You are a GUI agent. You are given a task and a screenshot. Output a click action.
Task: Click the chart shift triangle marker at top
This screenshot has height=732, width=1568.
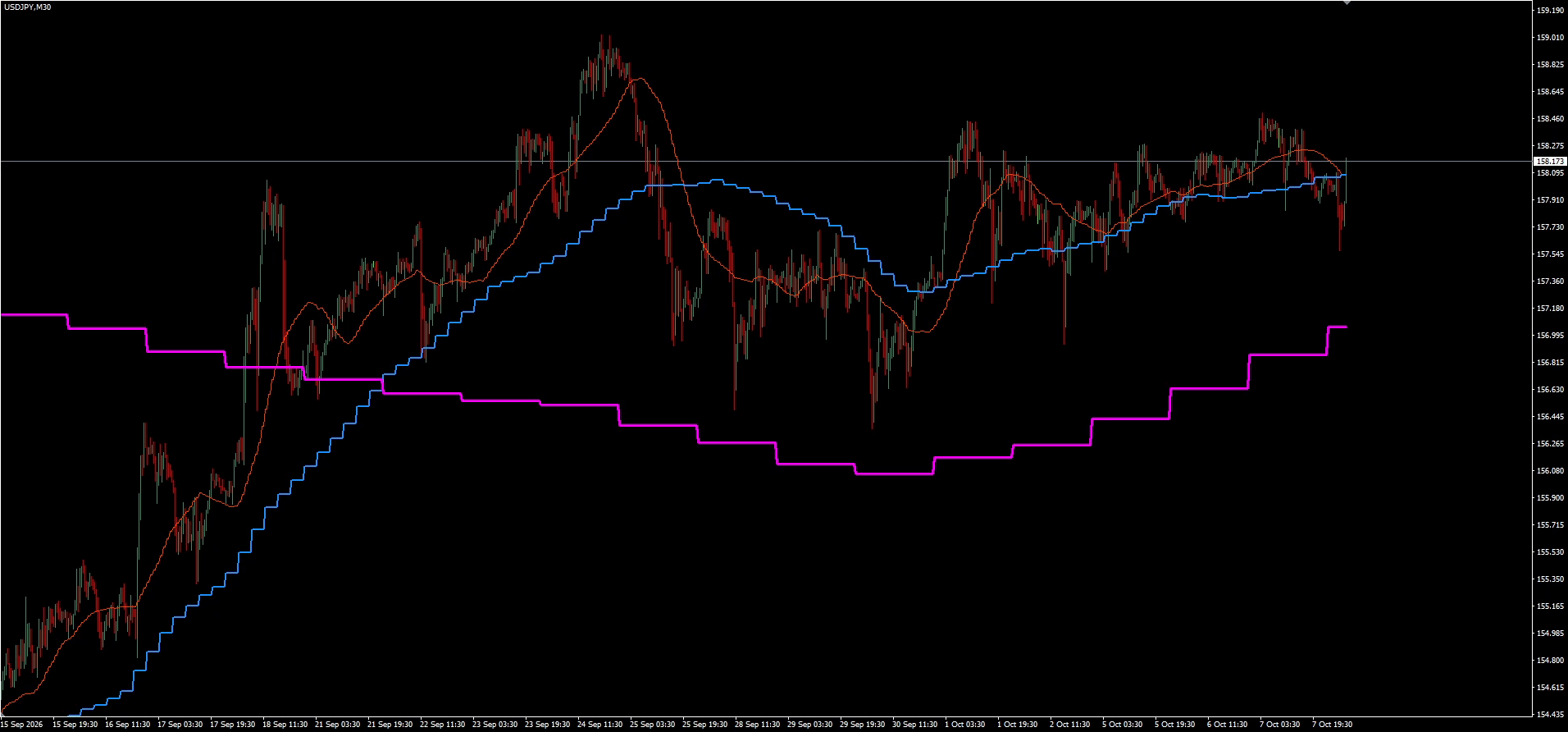(1346, 3)
